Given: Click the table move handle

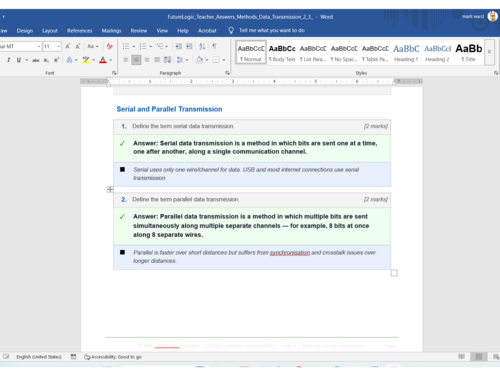Looking at the screenshot, I should 110,189.
